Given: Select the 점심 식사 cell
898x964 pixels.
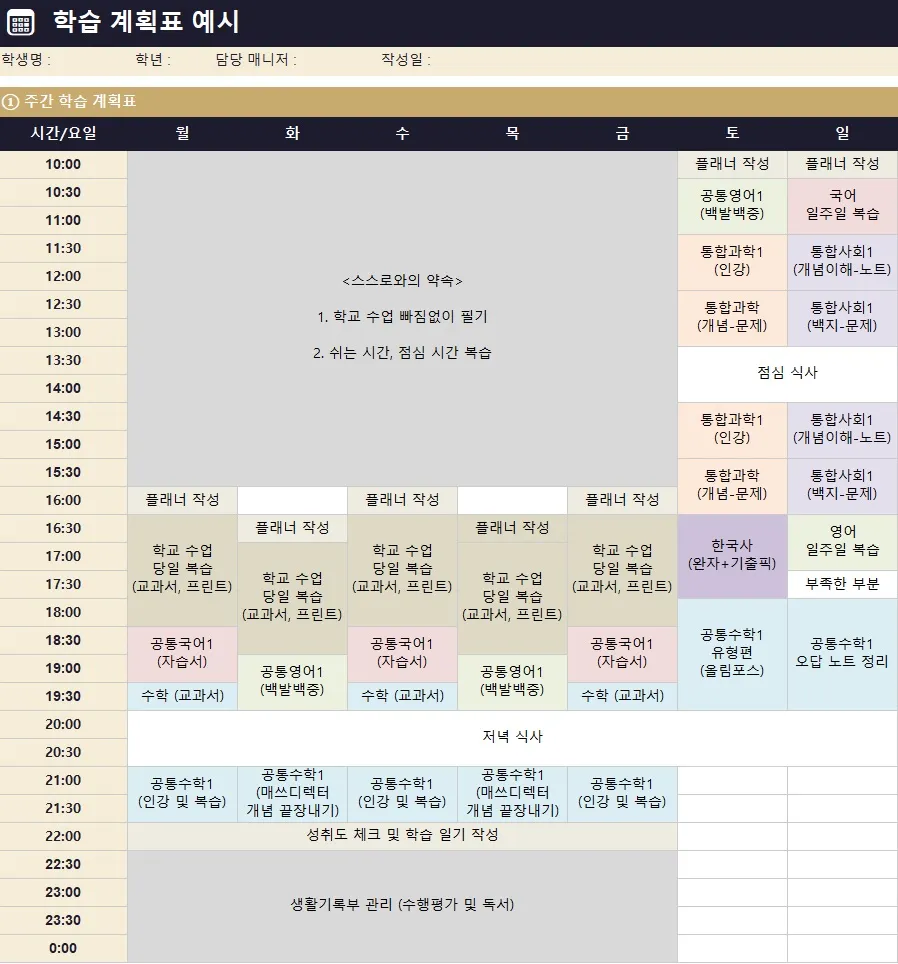Looking at the screenshot, I should pyautogui.click(x=788, y=374).
